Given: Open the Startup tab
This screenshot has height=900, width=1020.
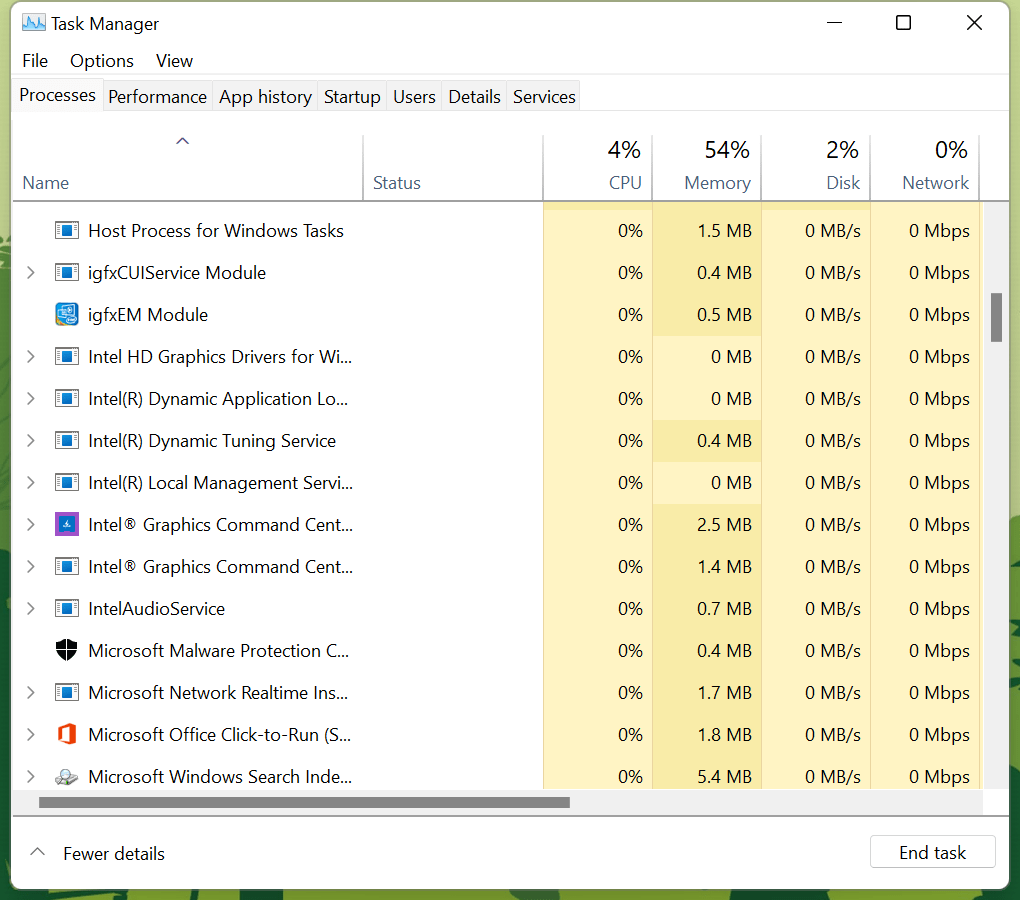Looking at the screenshot, I should point(352,97).
